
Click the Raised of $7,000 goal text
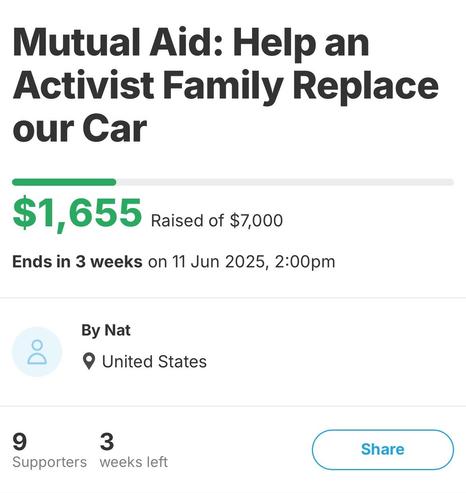217,221
